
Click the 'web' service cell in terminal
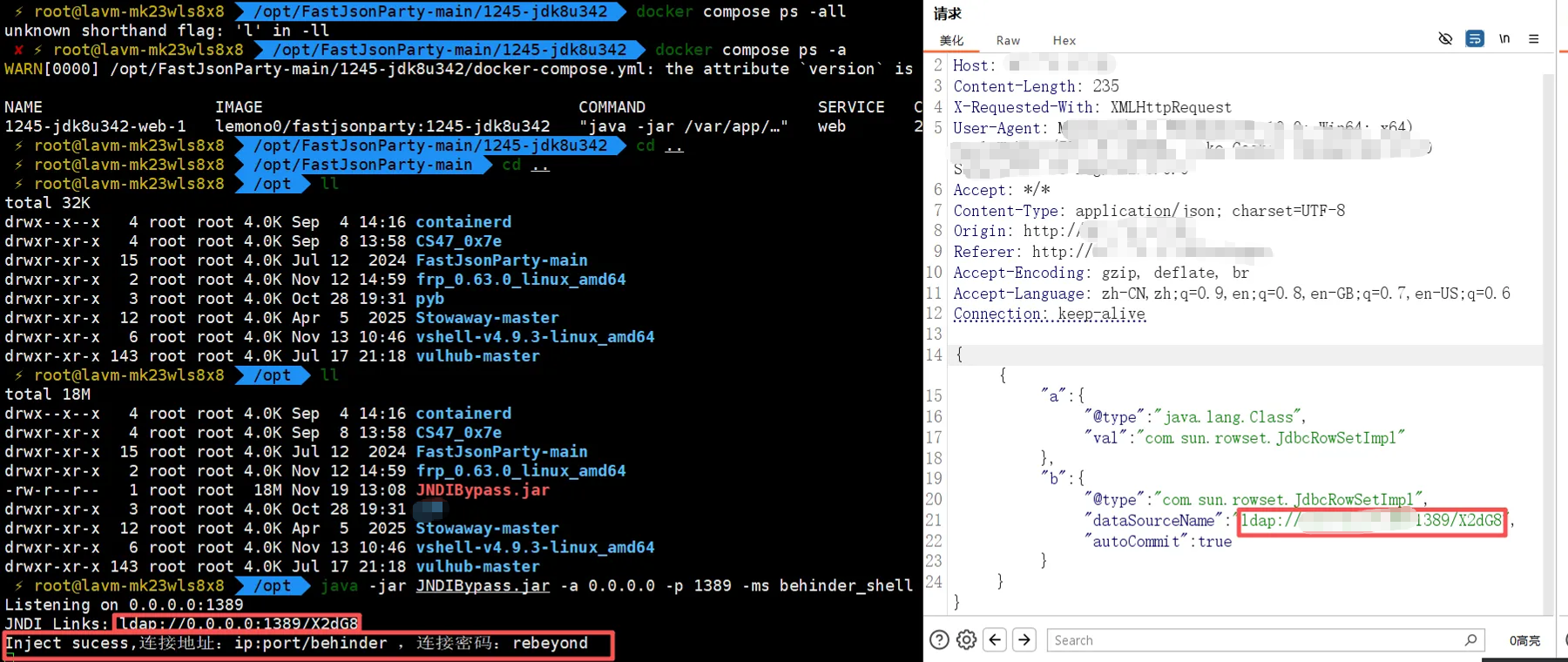[832, 126]
